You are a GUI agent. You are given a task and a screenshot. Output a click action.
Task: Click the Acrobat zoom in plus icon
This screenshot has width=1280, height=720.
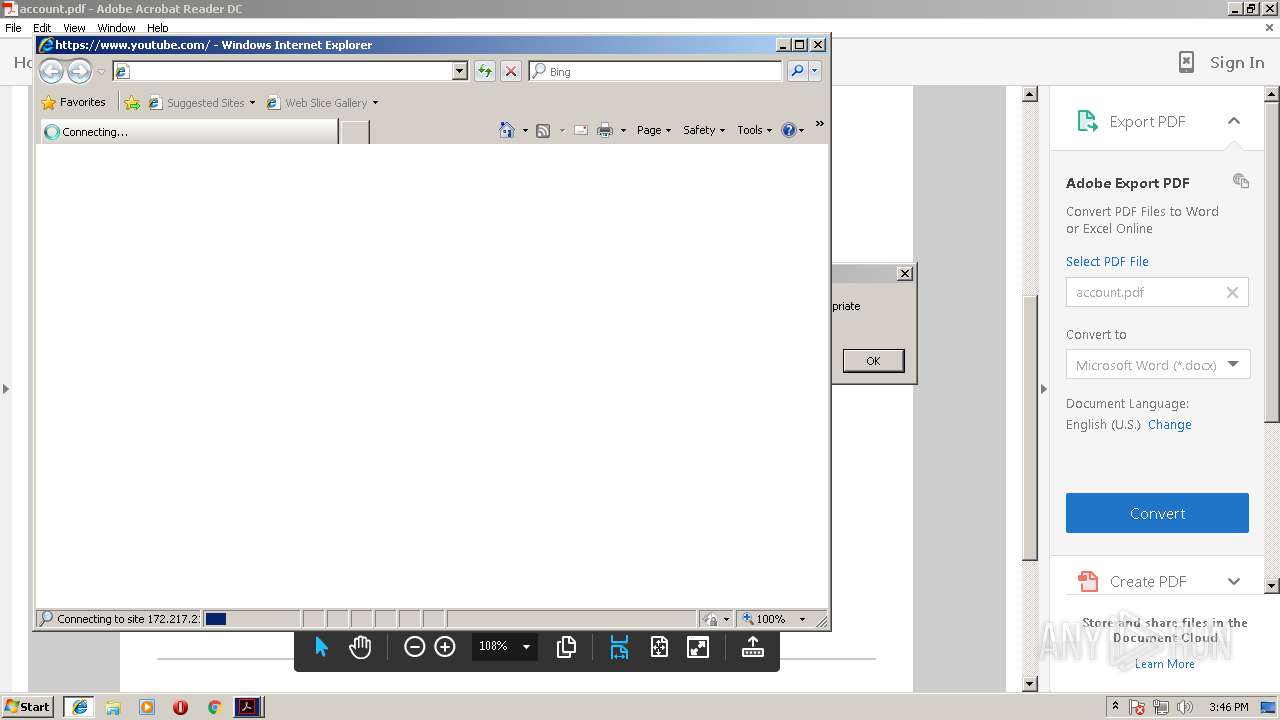tap(445, 647)
